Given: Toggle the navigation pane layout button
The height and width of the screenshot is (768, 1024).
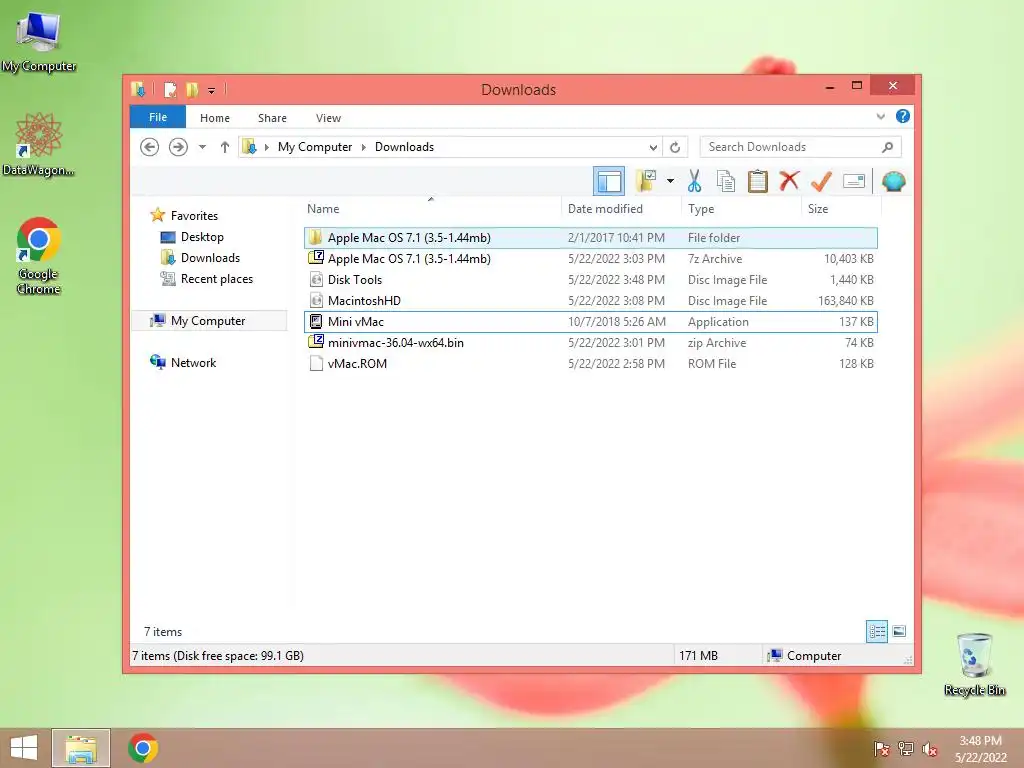Looking at the screenshot, I should point(609,182).
